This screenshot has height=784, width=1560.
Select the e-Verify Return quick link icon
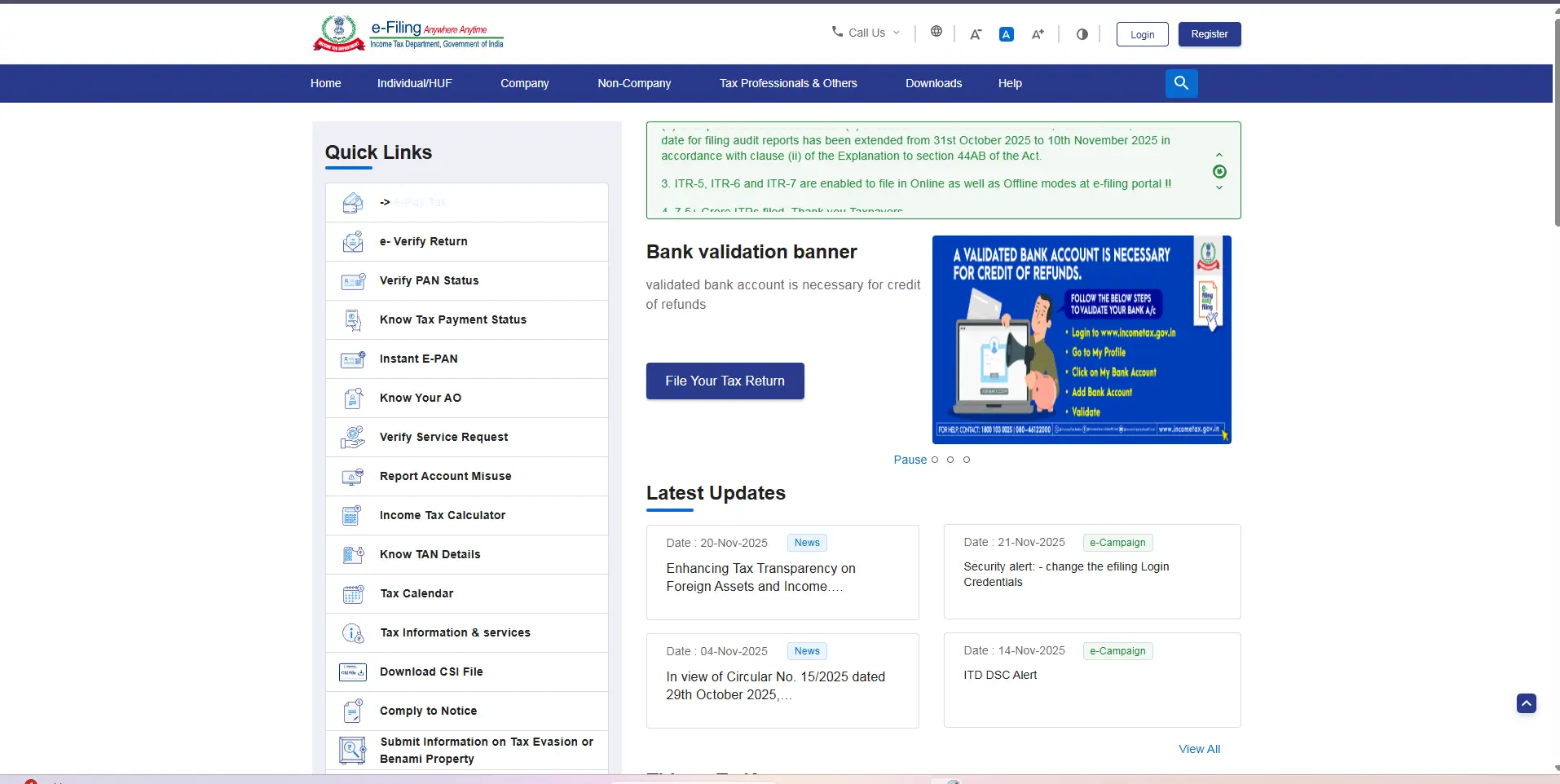pyautogui.click(x=352, y=241)
